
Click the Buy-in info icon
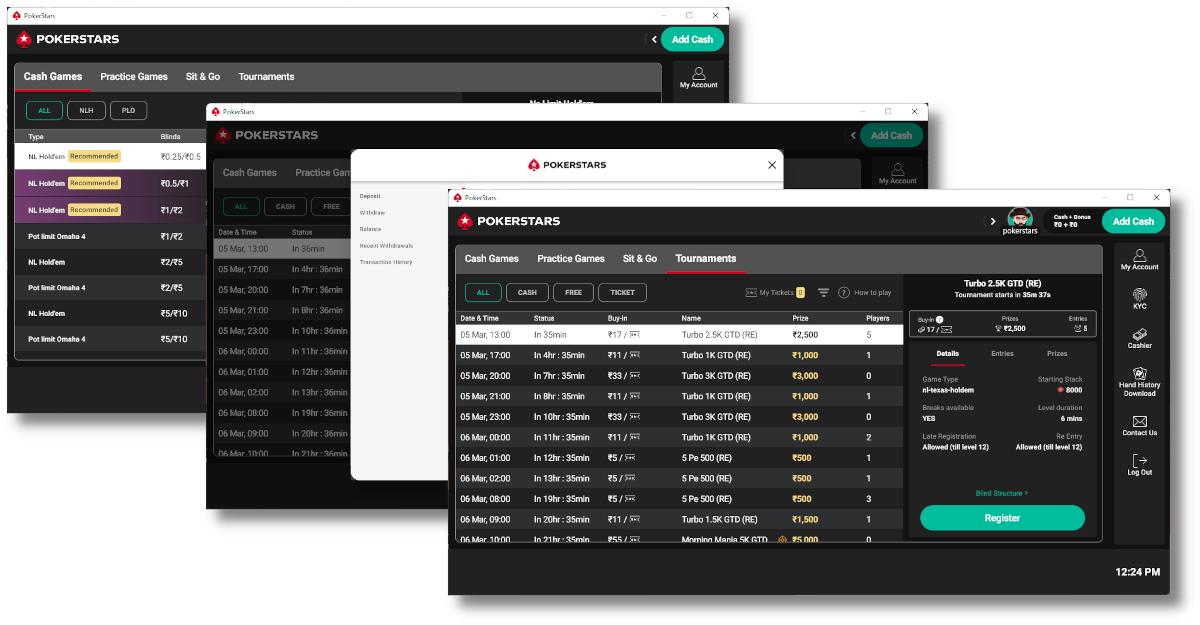point(939,320)
